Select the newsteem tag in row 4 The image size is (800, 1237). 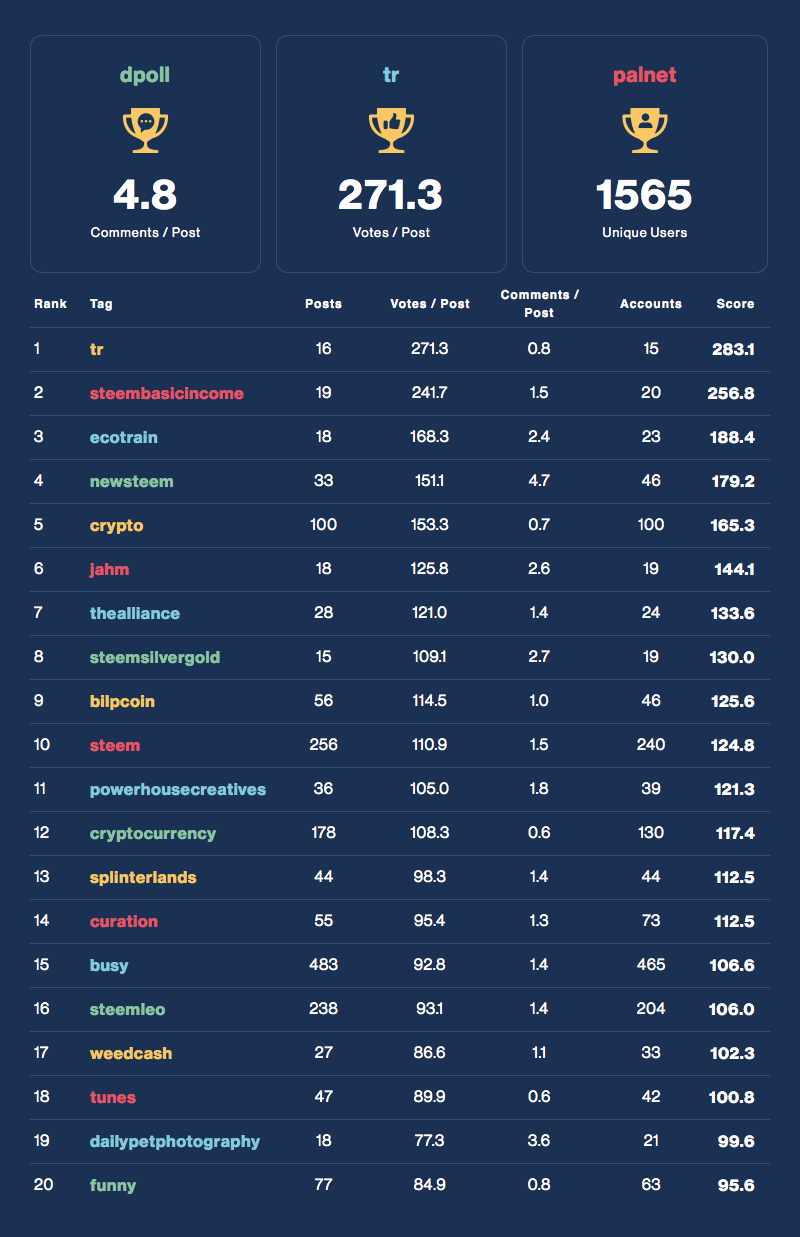[131, 481]
